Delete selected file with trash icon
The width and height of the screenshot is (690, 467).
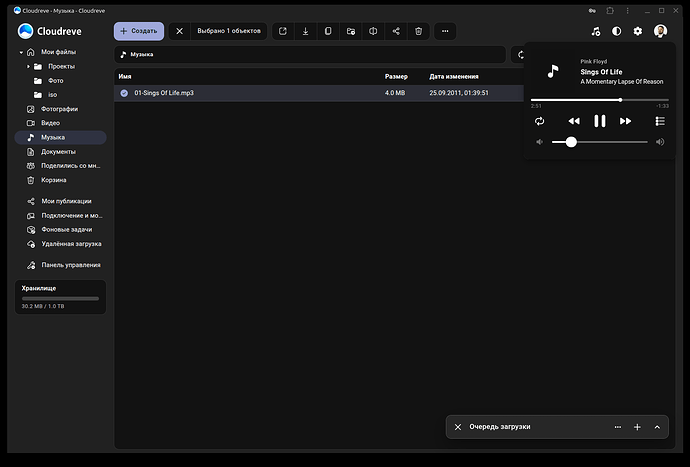pos(418,31)
